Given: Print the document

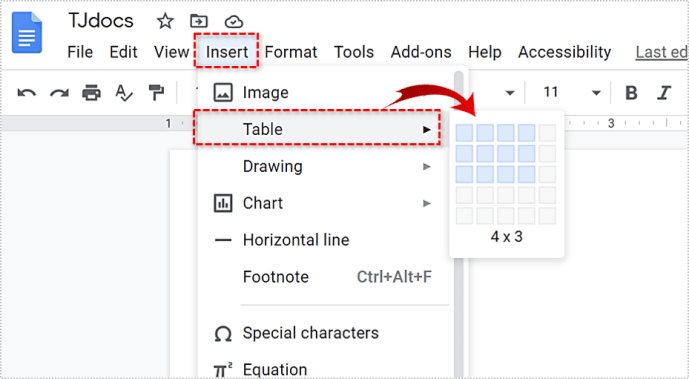Looking at the screenshot, I should tap(91, 93).
